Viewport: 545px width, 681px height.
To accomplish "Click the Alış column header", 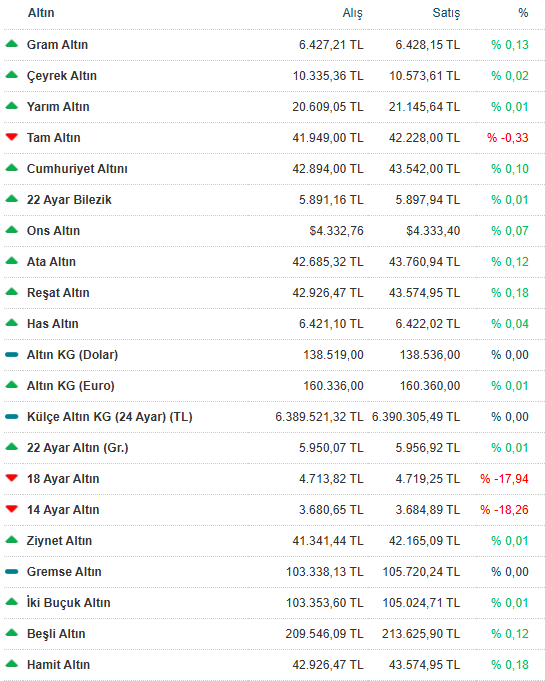I will [352, 13].
